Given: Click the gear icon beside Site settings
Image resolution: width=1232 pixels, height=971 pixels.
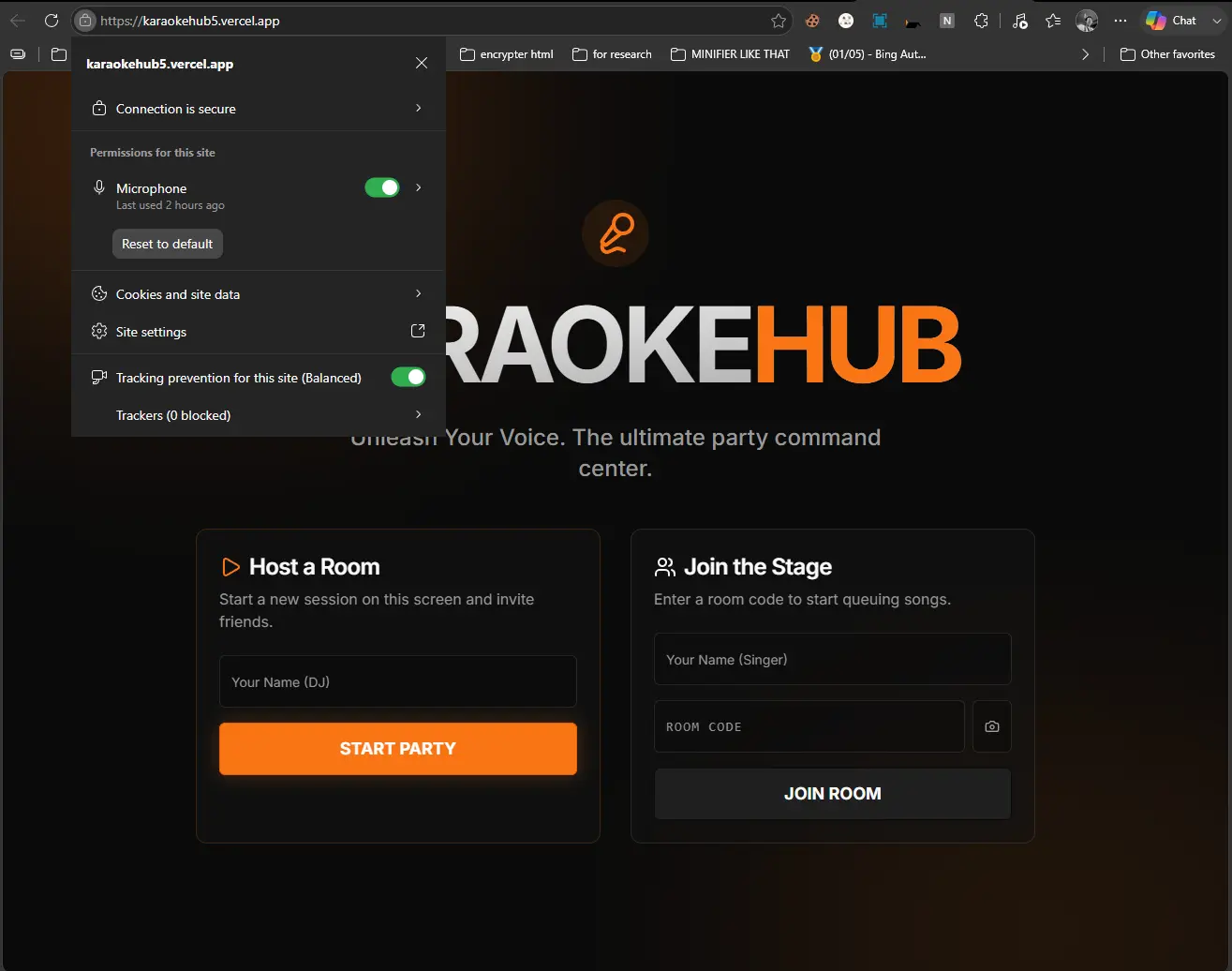Looking at the screenshot, I should (x=98, y=332).
